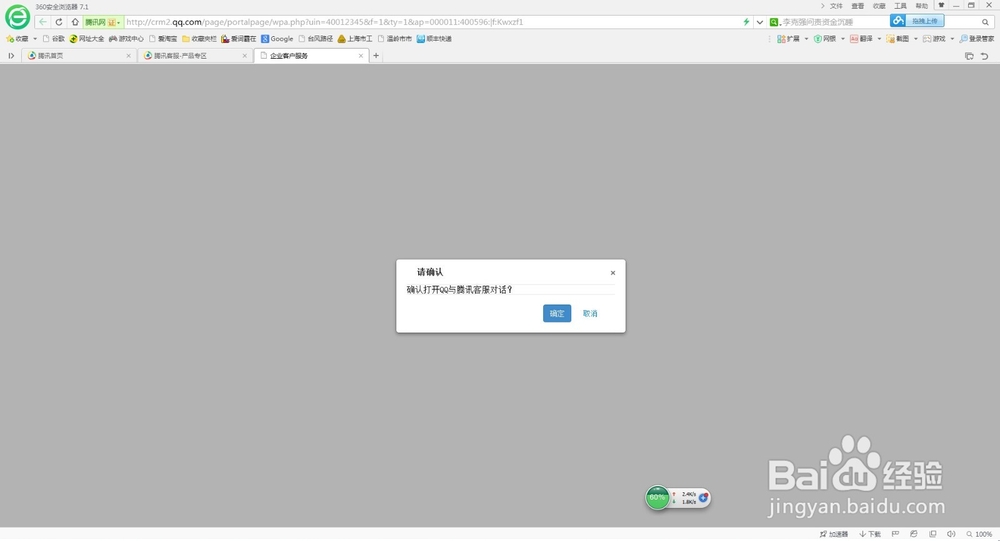Expand the 截图 dropdown arrow
1000x541 pixels.
pos(916,39)
